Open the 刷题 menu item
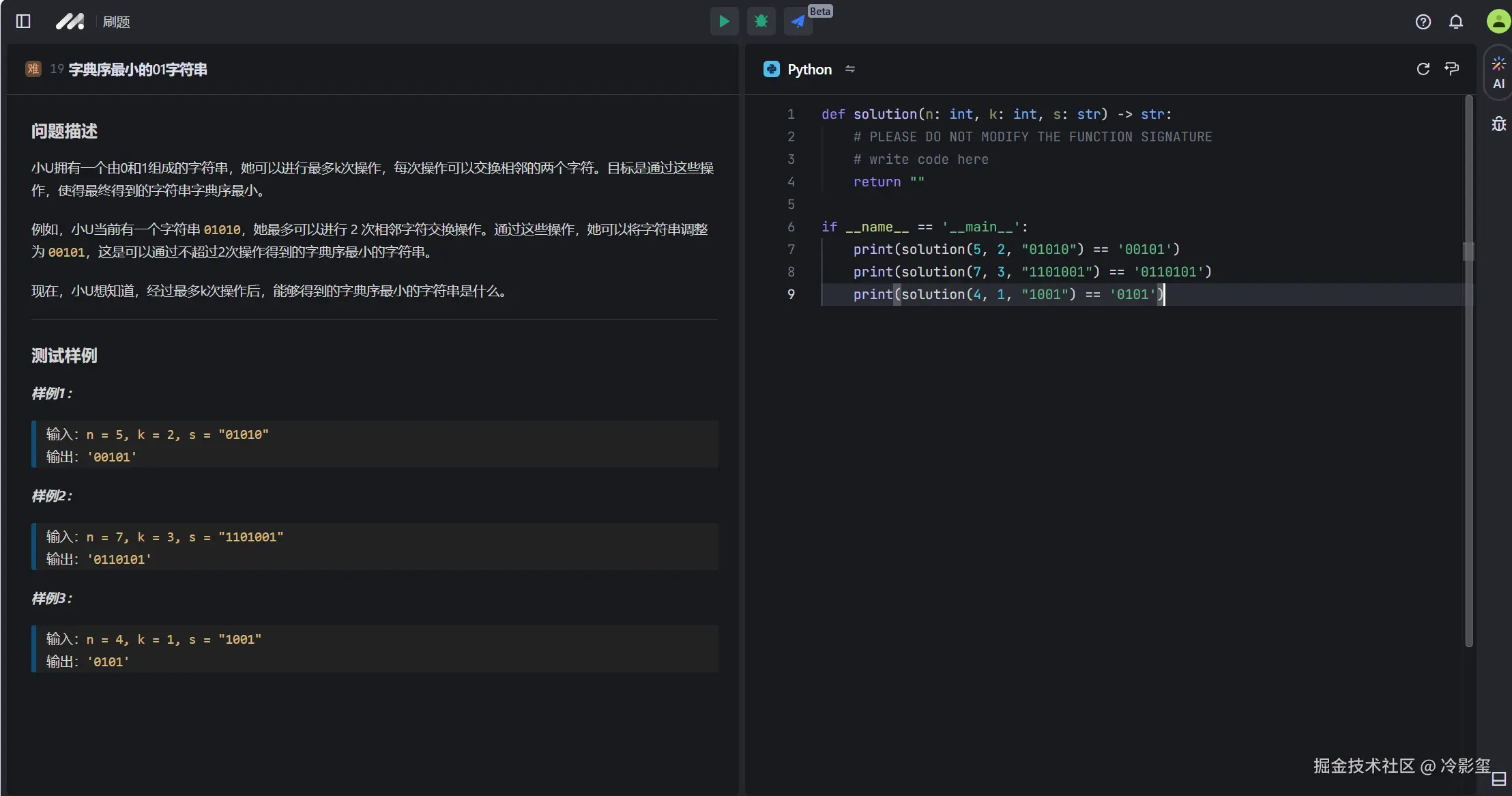This screenshot has height=796, width=1512. (116, 22)
